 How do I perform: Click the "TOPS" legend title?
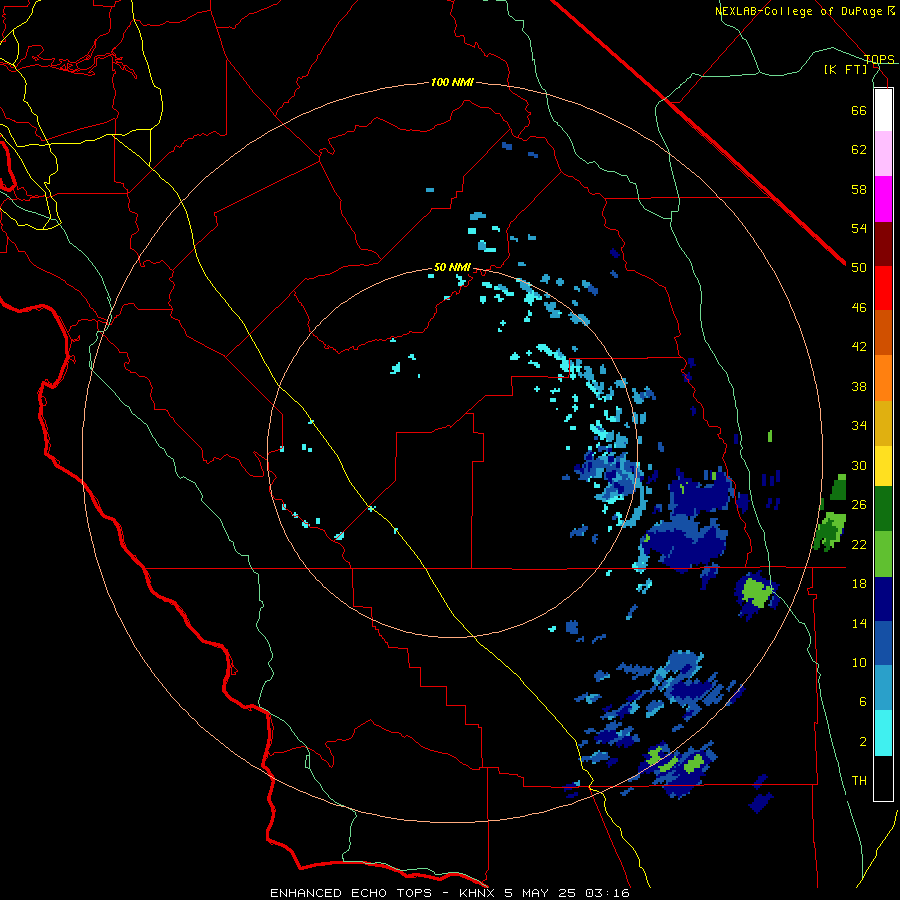[879, 59]
